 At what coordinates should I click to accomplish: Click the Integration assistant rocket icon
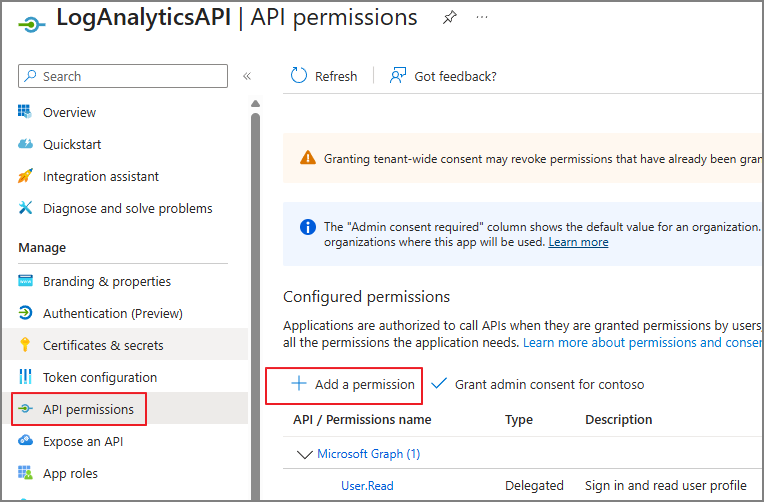coord(25,175)
